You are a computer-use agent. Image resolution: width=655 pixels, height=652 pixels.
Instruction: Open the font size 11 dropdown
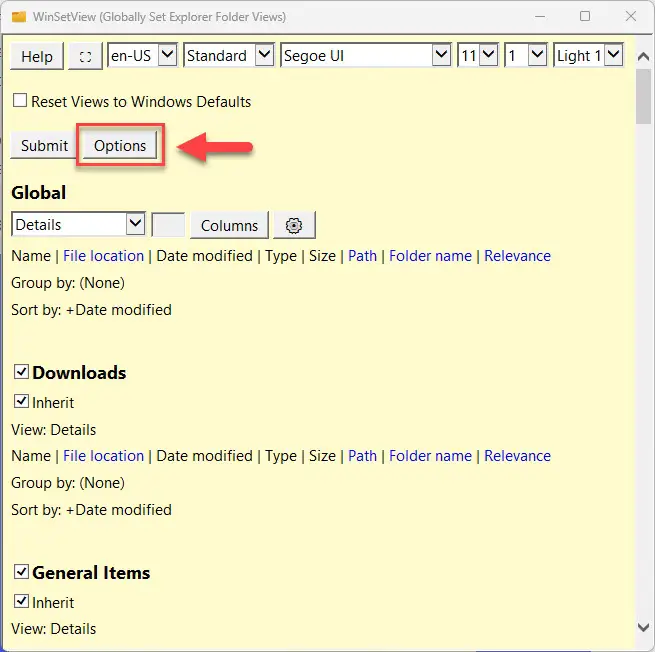477,55
